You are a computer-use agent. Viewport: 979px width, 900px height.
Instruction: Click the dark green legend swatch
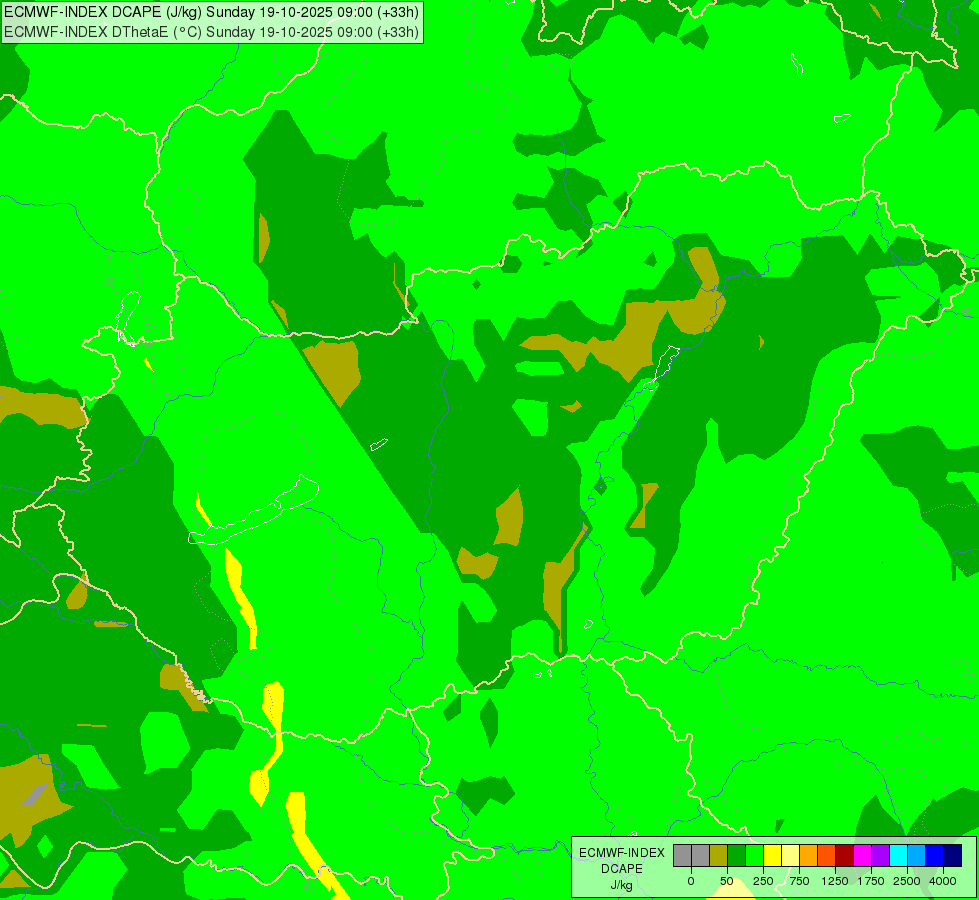tap(737, 855)
